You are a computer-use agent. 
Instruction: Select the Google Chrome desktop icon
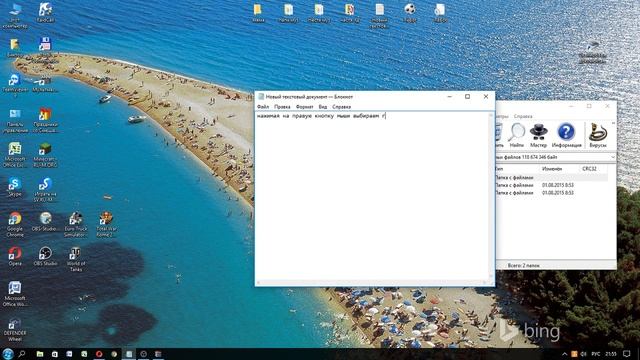pos(15,224)
